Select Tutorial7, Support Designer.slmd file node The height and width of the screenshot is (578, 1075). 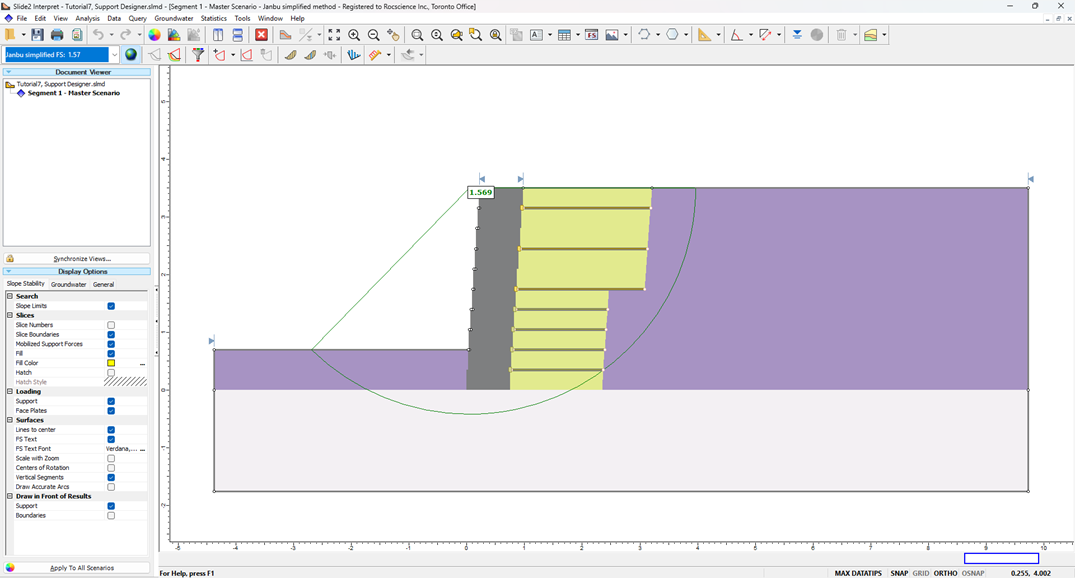pos(60,84)
